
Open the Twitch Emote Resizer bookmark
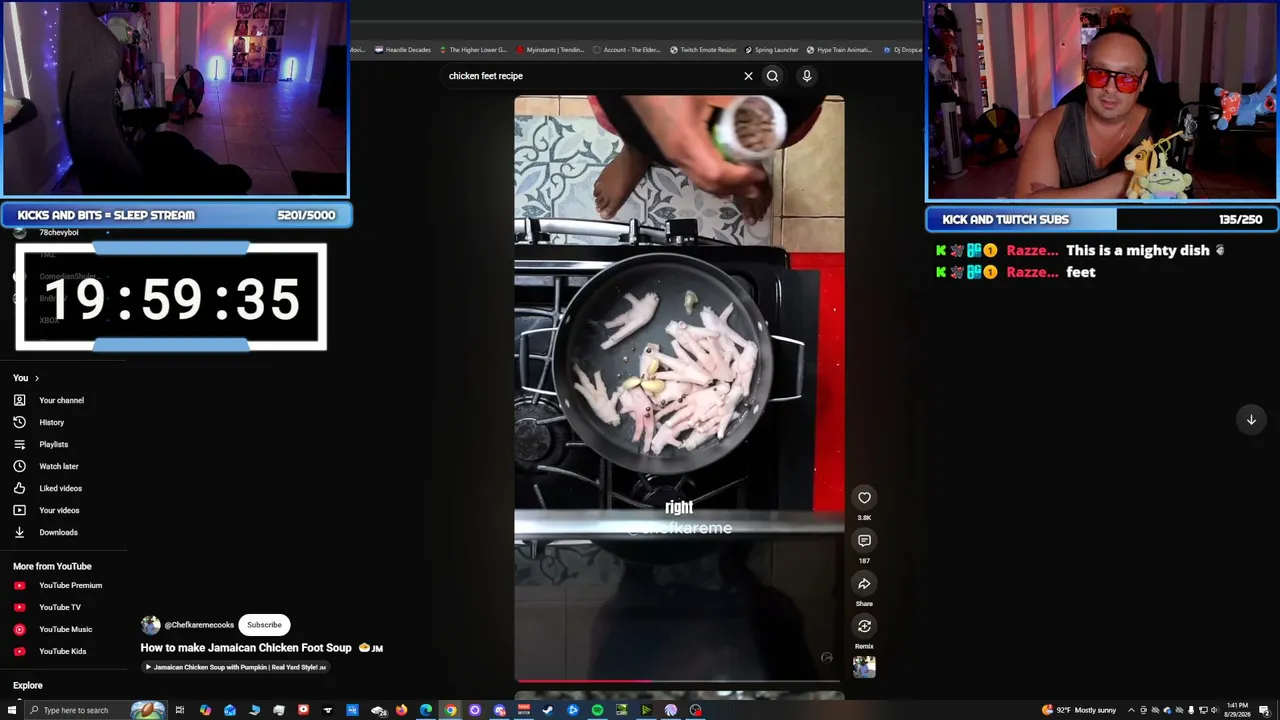703,50
